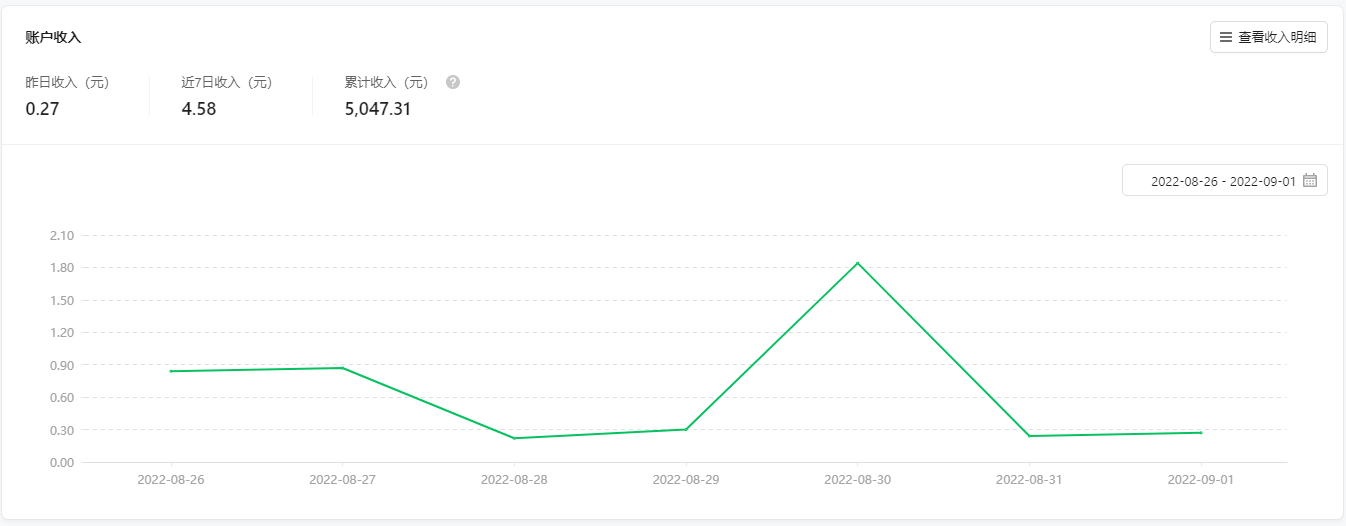The image size is (1346, 526).
Task: Select the chart data point for 2022-08-28
Action: coord(514,438)
